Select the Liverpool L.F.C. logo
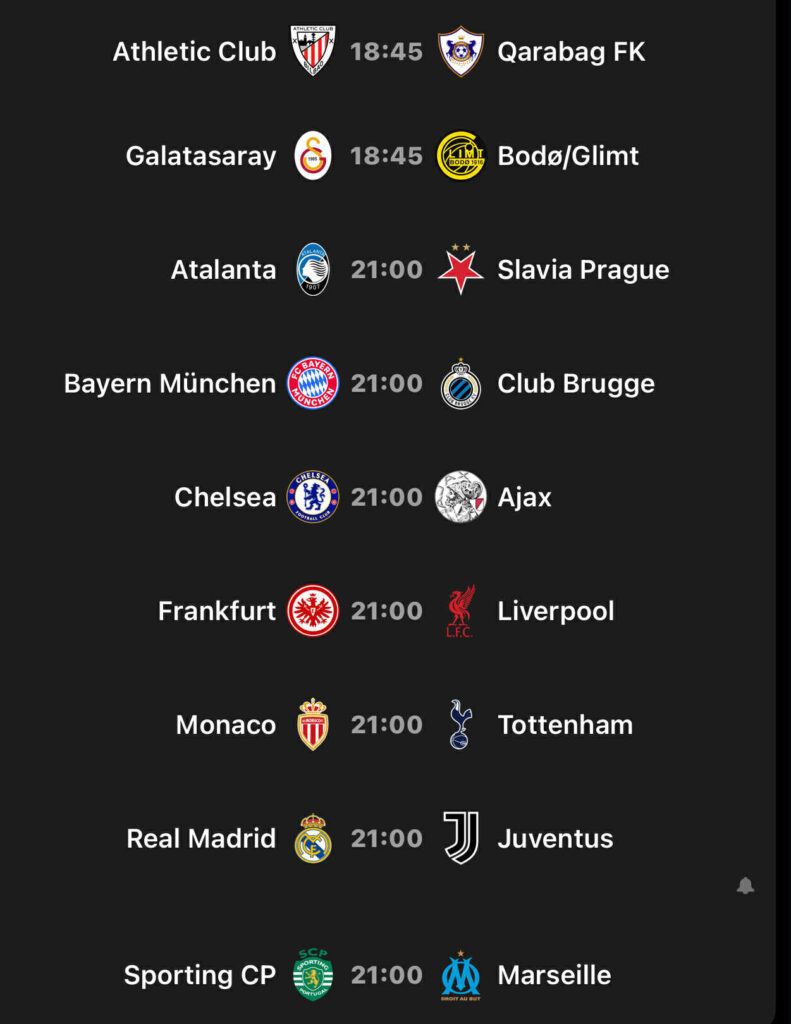The width and height of the screenshot is (791, 1024). point(461,611)
